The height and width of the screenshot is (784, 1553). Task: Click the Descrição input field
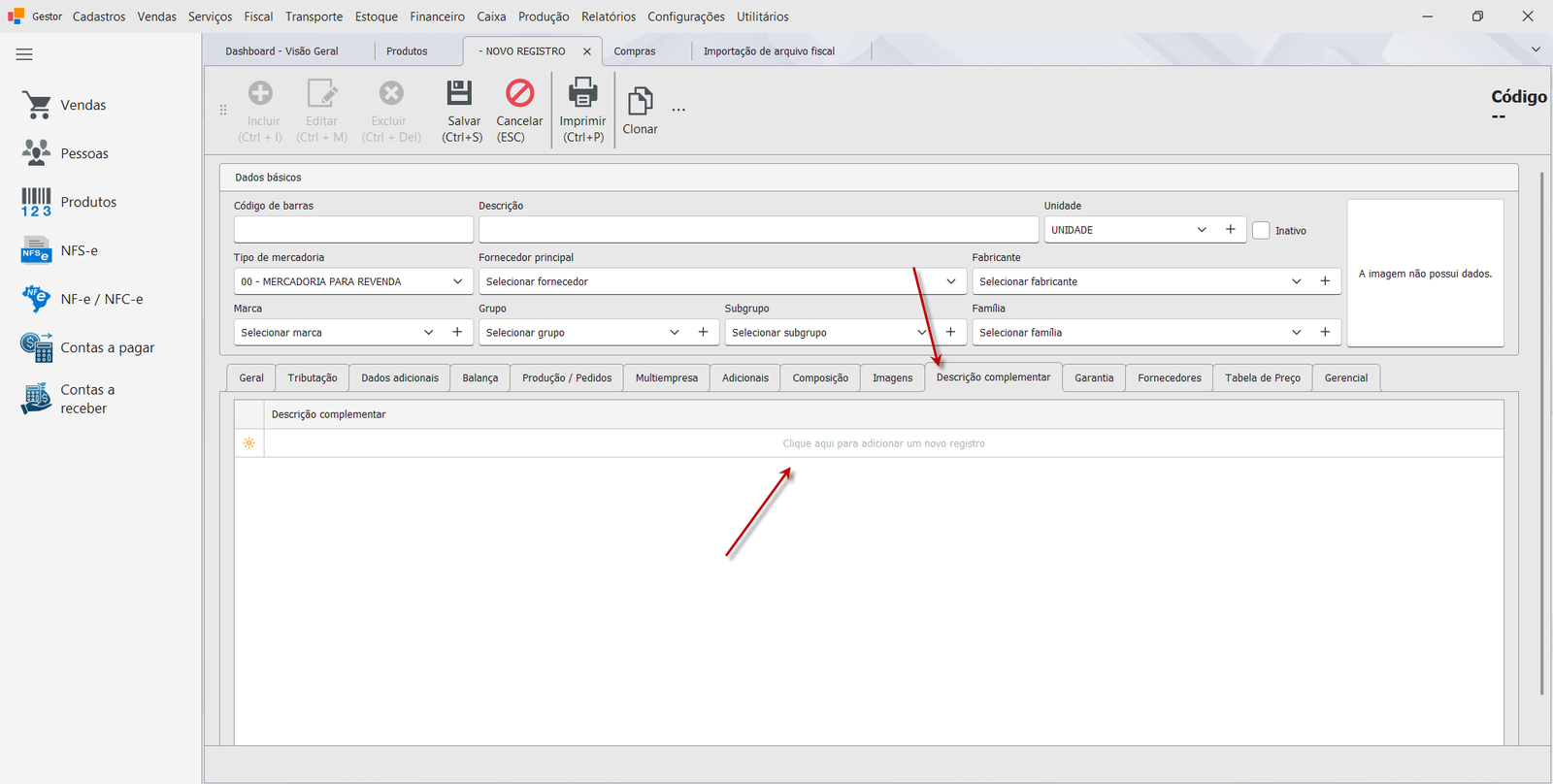pyautogui.click(x=758, y=230)
